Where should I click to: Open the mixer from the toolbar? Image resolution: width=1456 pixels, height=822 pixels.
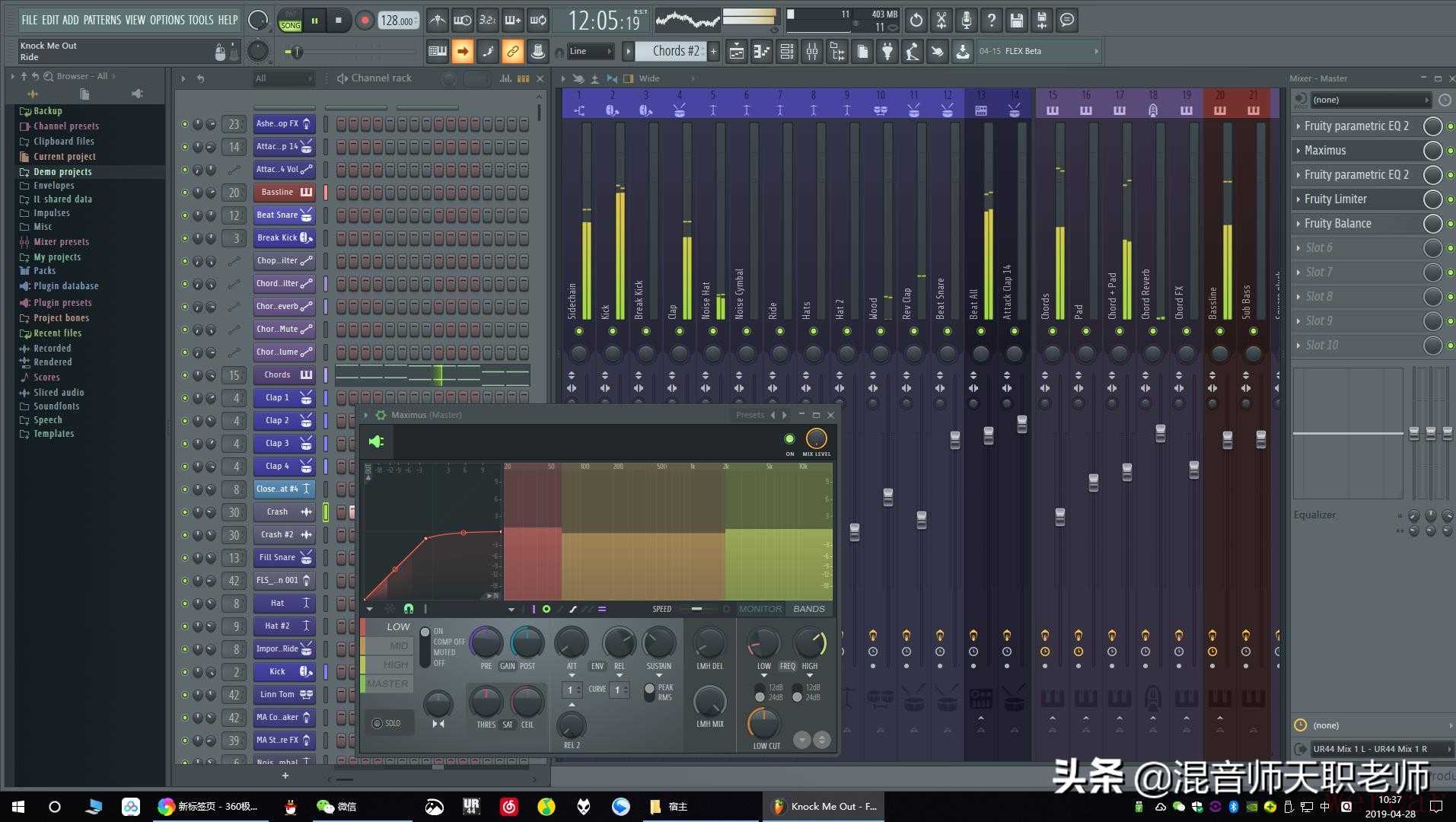point(812,52)
